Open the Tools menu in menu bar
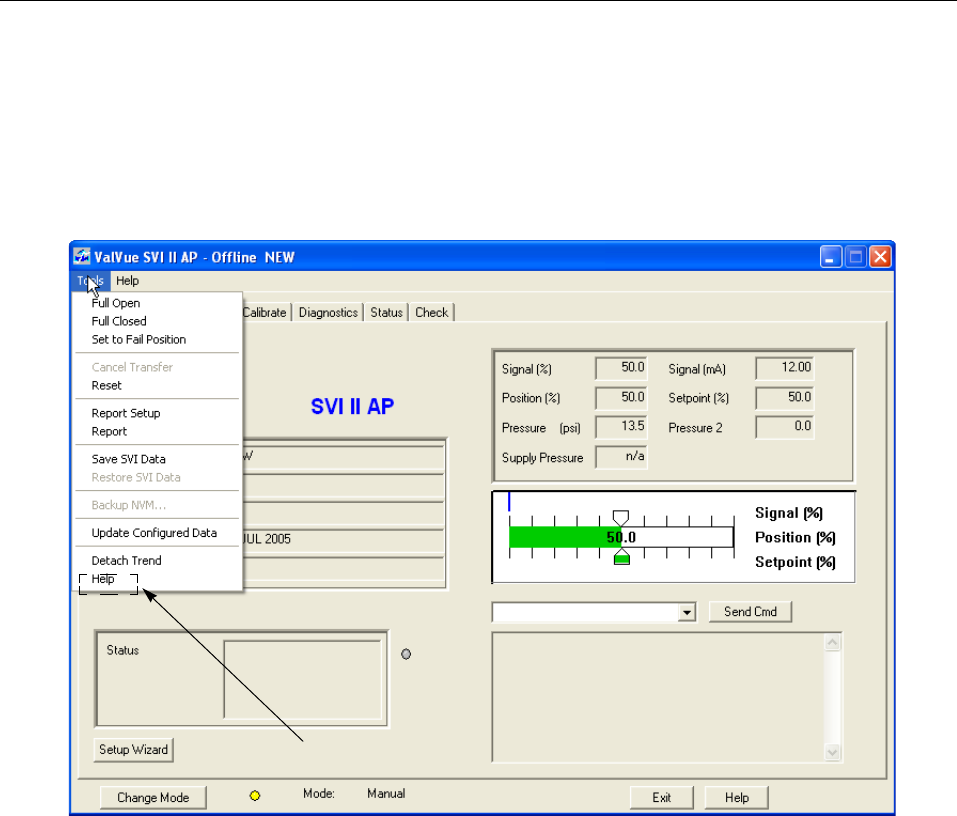957x816 pixels. (90, 281)
